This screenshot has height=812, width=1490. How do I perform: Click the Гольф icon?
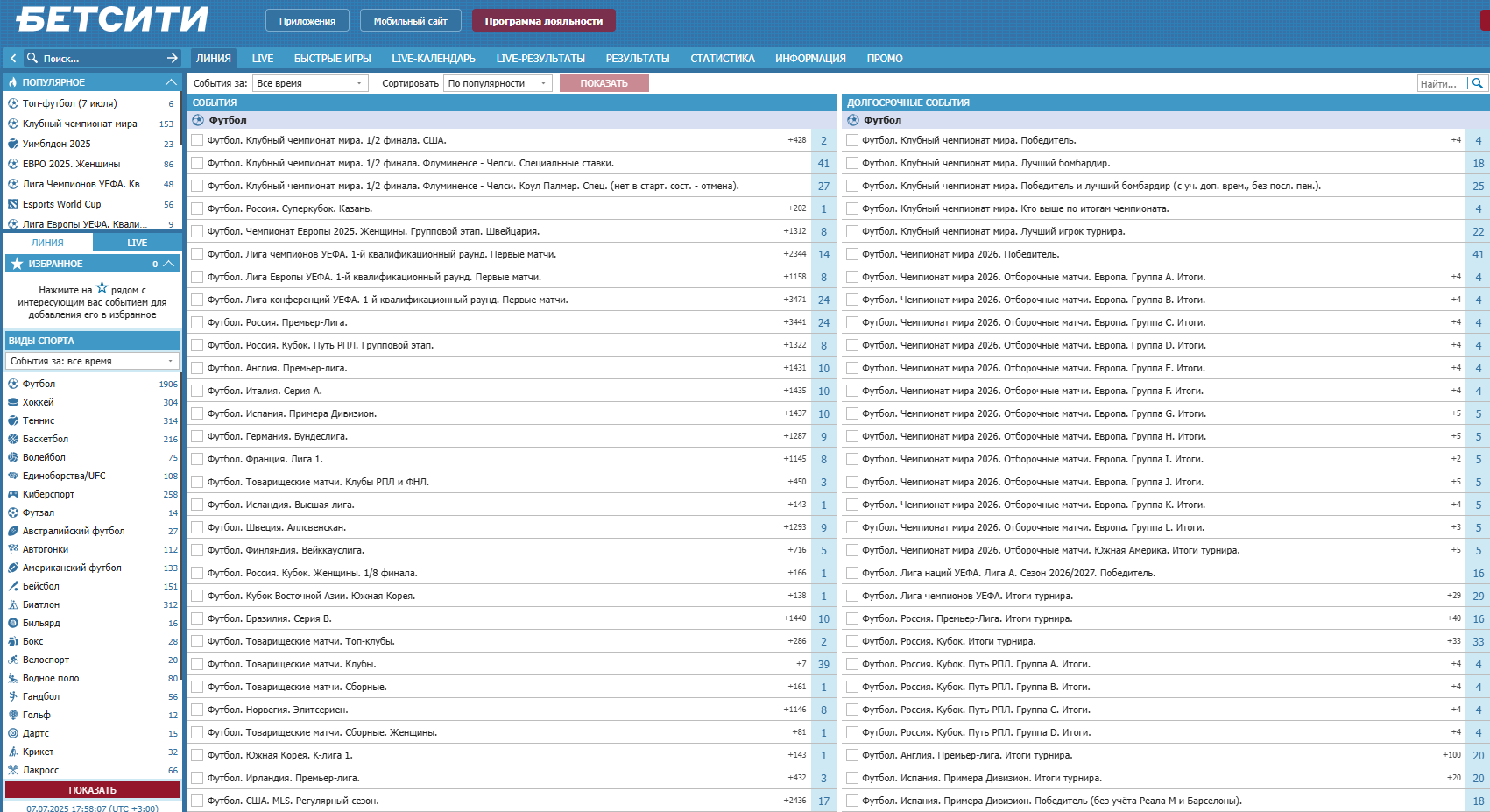[x=13, y=715]
